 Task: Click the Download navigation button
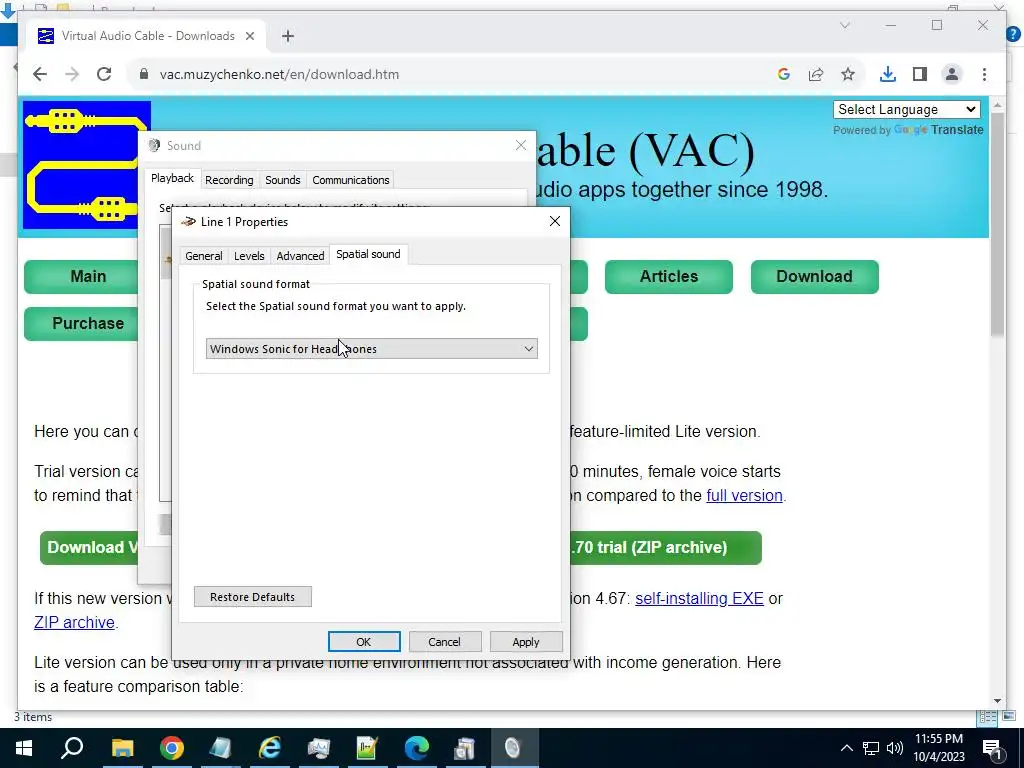tap(814, 276)
